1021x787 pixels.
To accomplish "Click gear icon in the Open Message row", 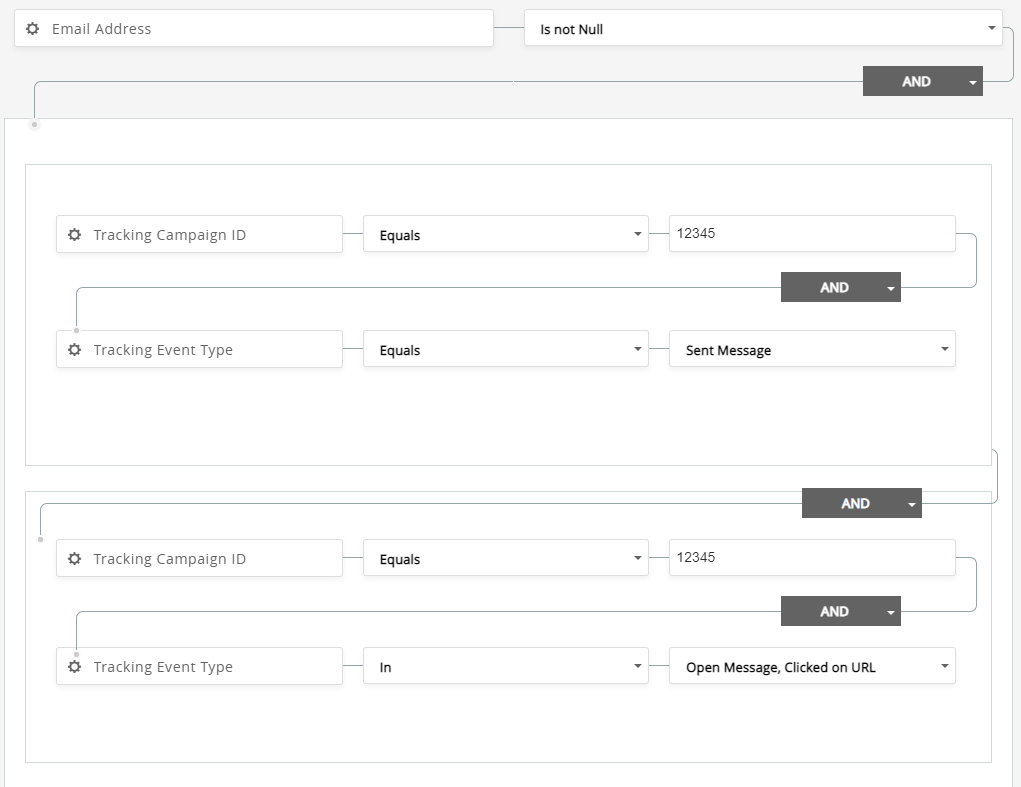I will click(x=74, y=667).
